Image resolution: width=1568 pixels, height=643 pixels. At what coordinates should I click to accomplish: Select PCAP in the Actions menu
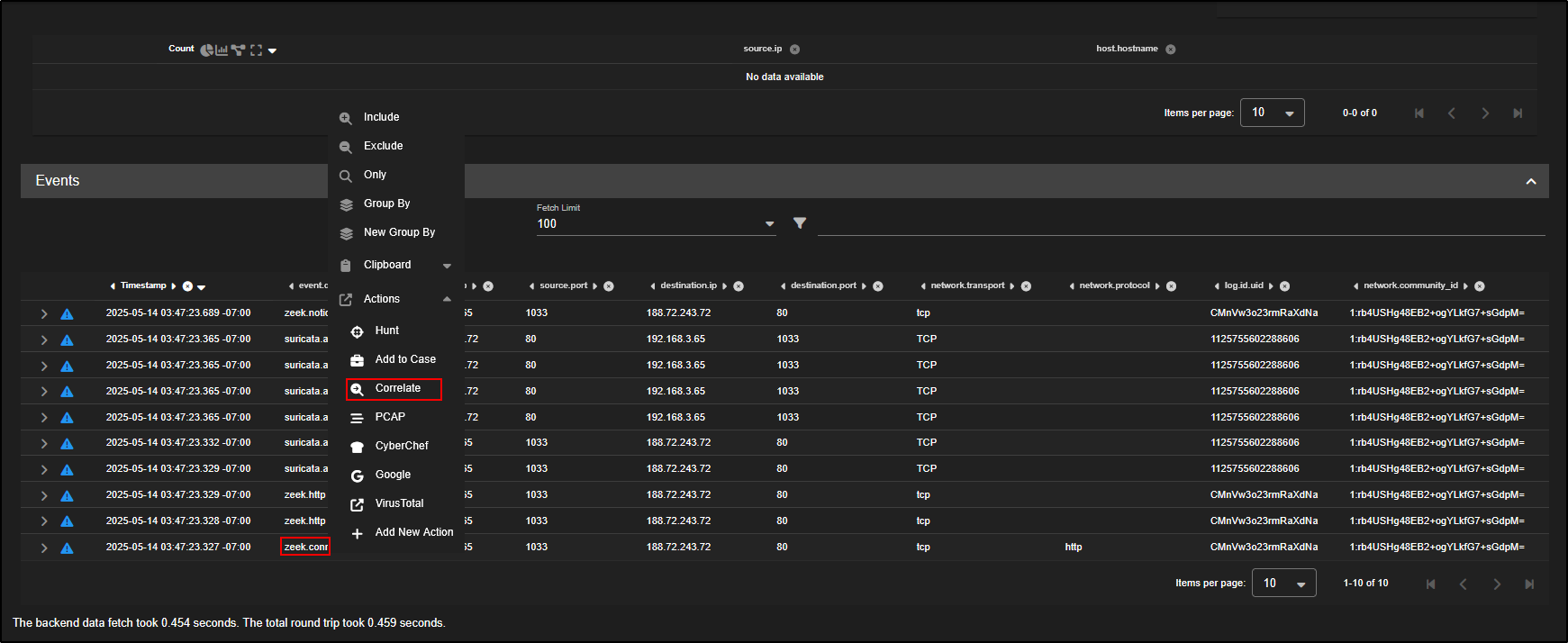[390, 417]
